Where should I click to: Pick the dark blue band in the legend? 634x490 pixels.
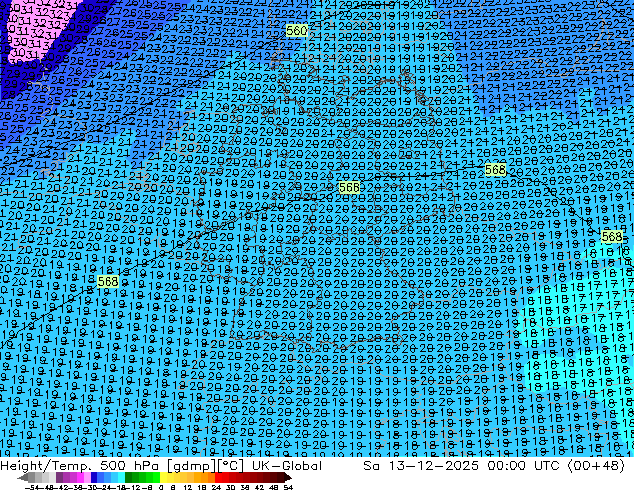pos(94,478)
